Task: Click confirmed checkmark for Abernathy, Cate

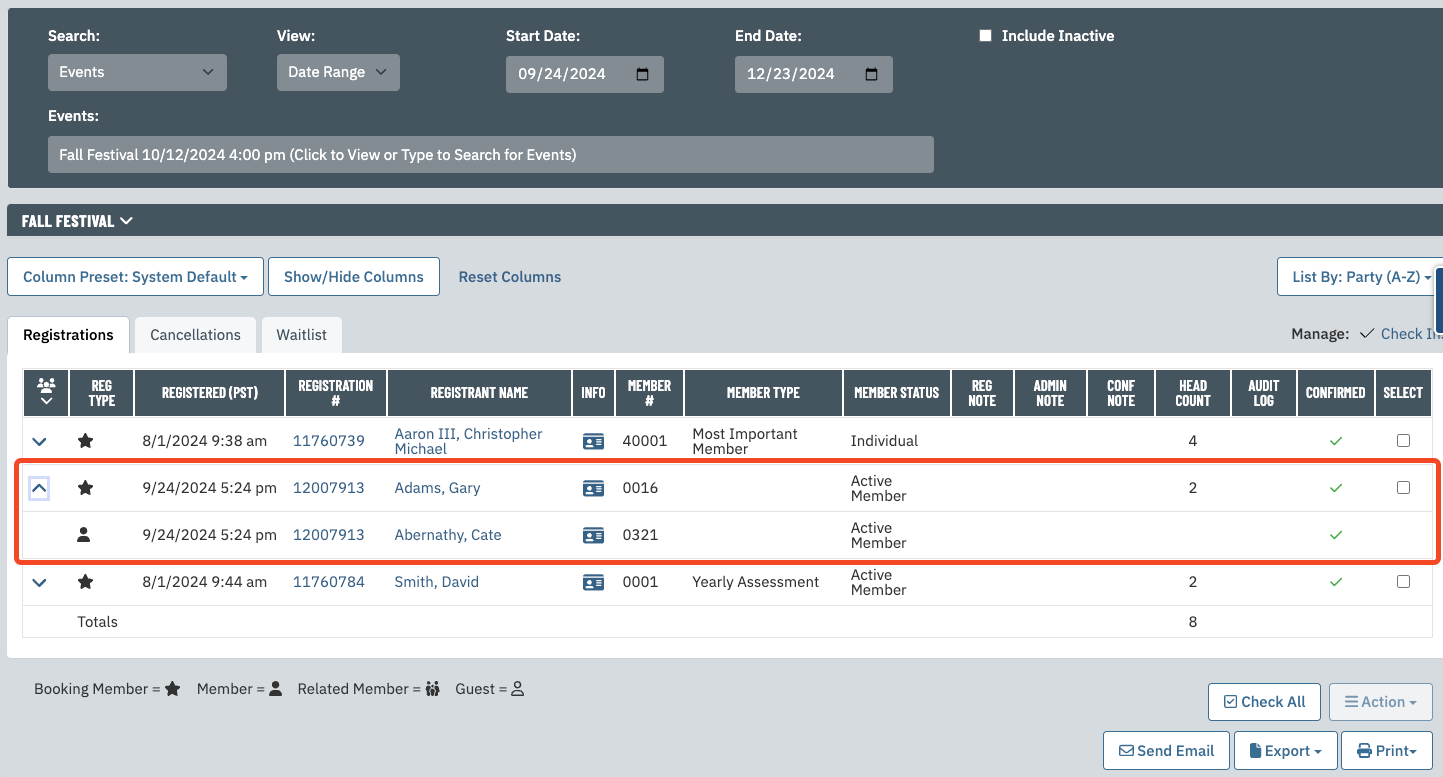Action: pyautogui.click(x=1336, y=535)
